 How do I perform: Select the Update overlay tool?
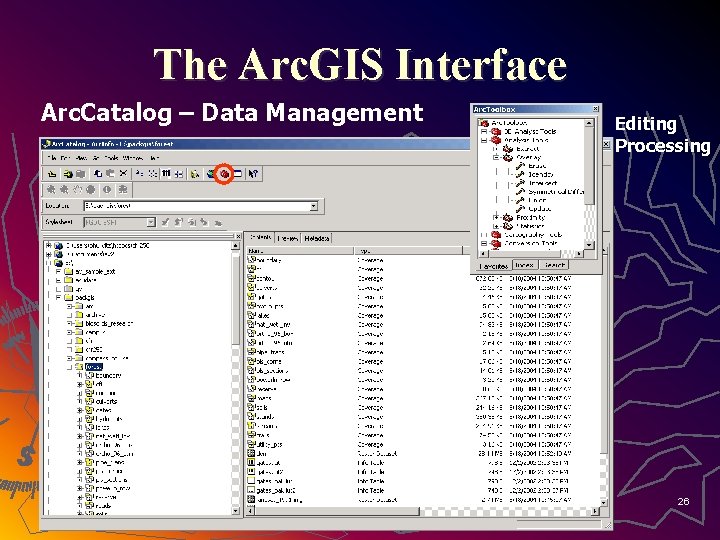click(x=540, y=209)
